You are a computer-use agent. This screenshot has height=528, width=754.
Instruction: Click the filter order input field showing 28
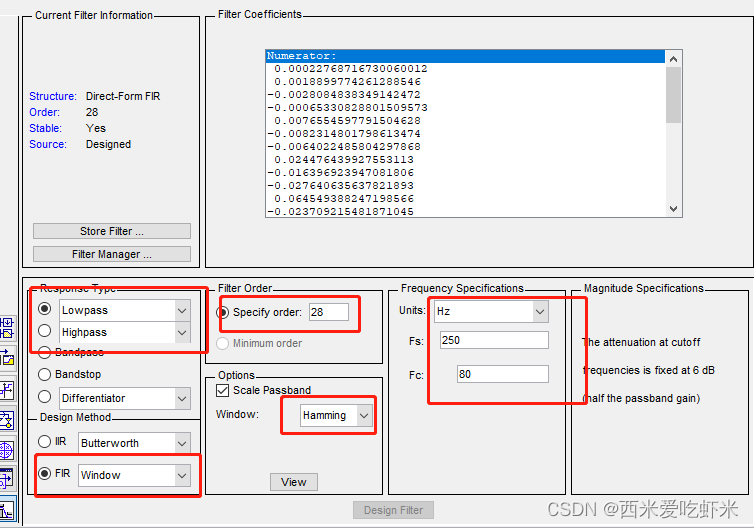click(x=329, y=312)
